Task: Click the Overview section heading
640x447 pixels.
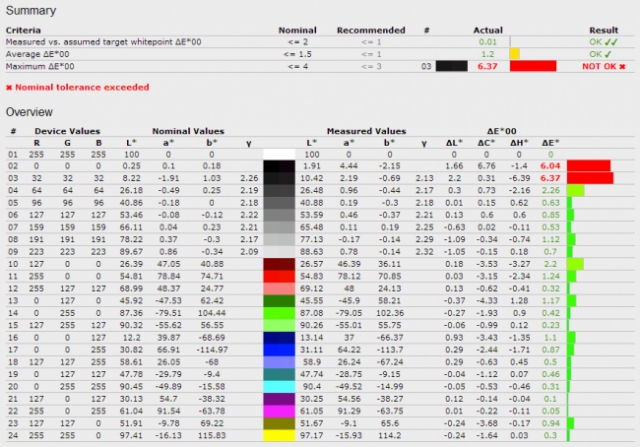Action: click(31, 112)
